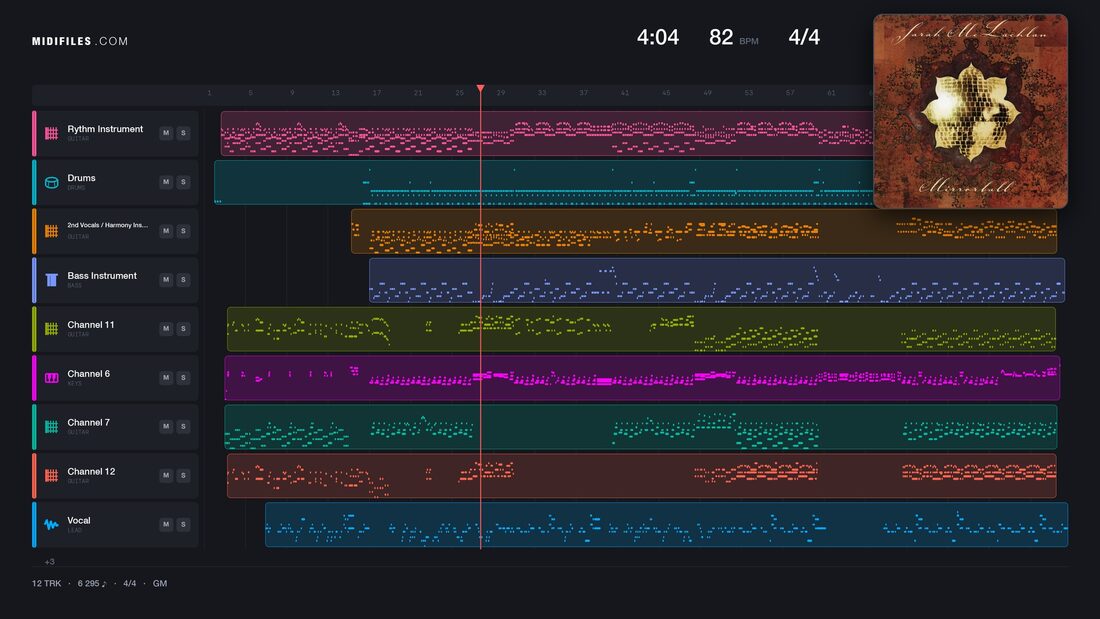1100x619 pixels.
Task: Click the guitar icon on 2nd Vocals track
Action: pos(51,231)
